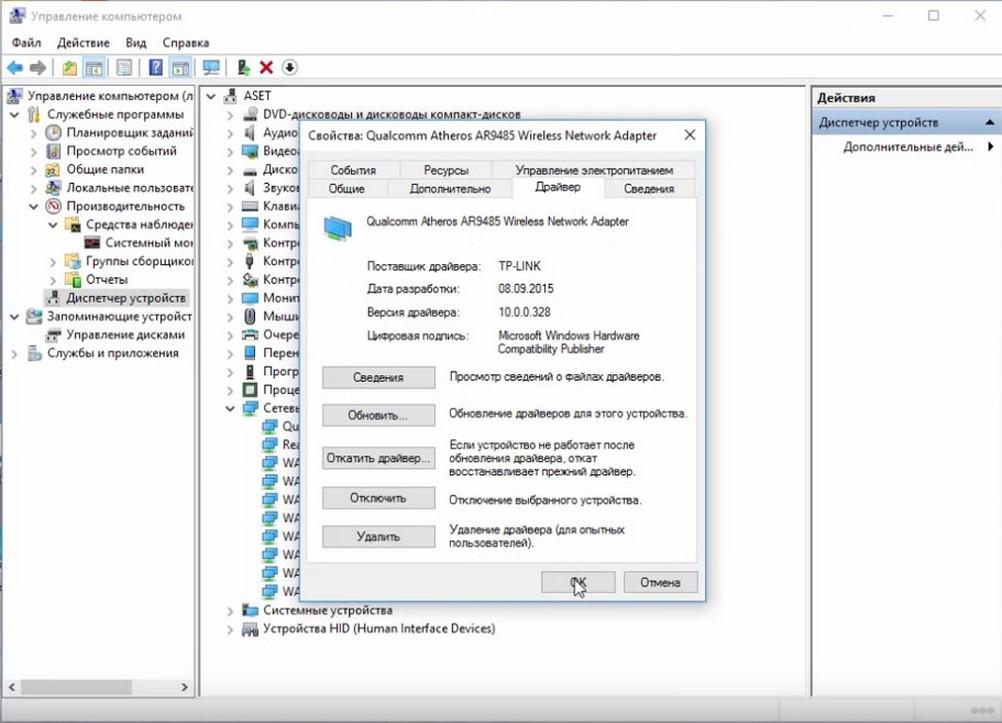The image size is (1002, 723).
Task: Click the Обновить... button
Action: [378, 415]
